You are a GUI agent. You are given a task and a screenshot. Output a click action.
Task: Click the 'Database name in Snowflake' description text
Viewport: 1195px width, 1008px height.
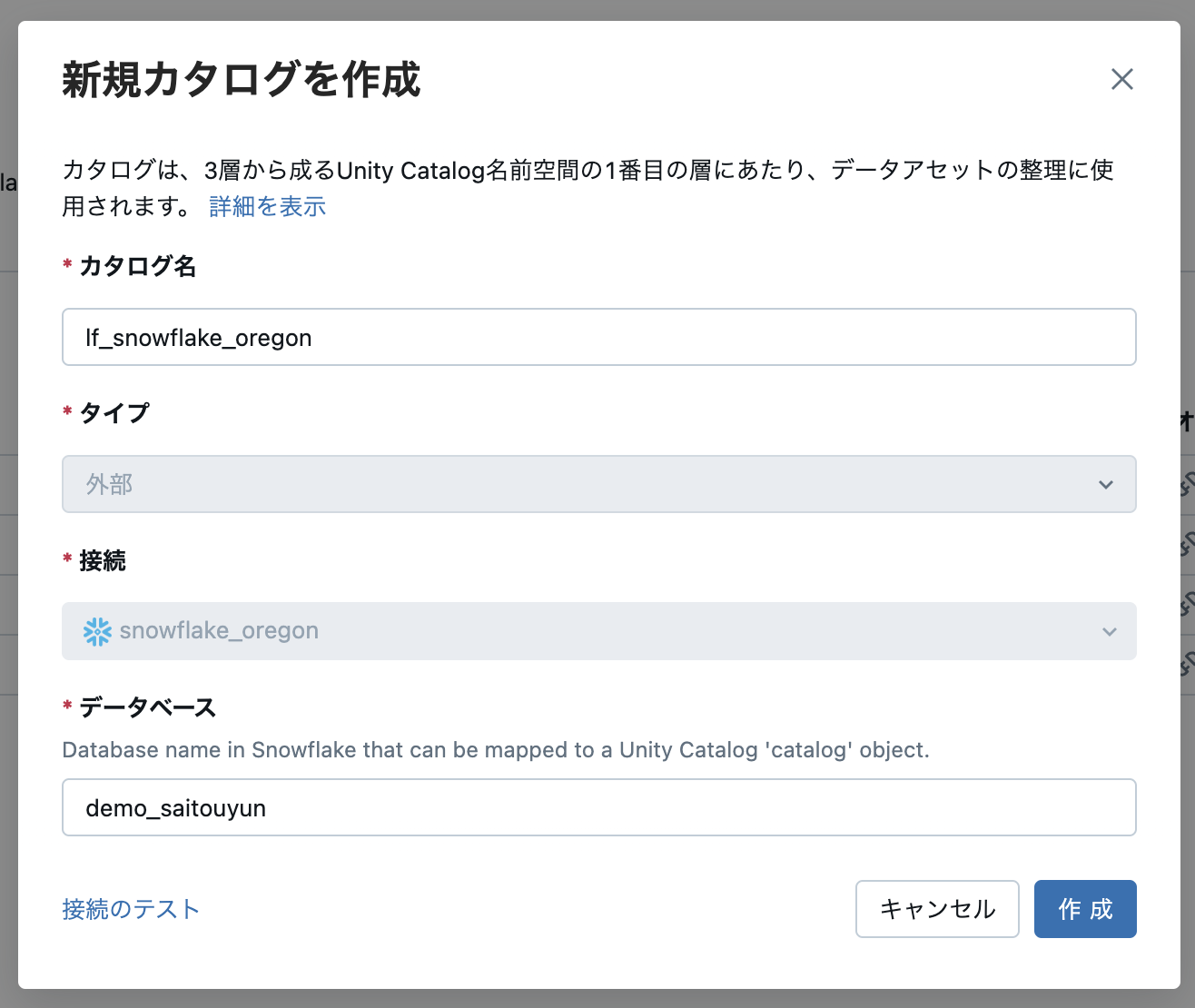[x=496, y=750]
